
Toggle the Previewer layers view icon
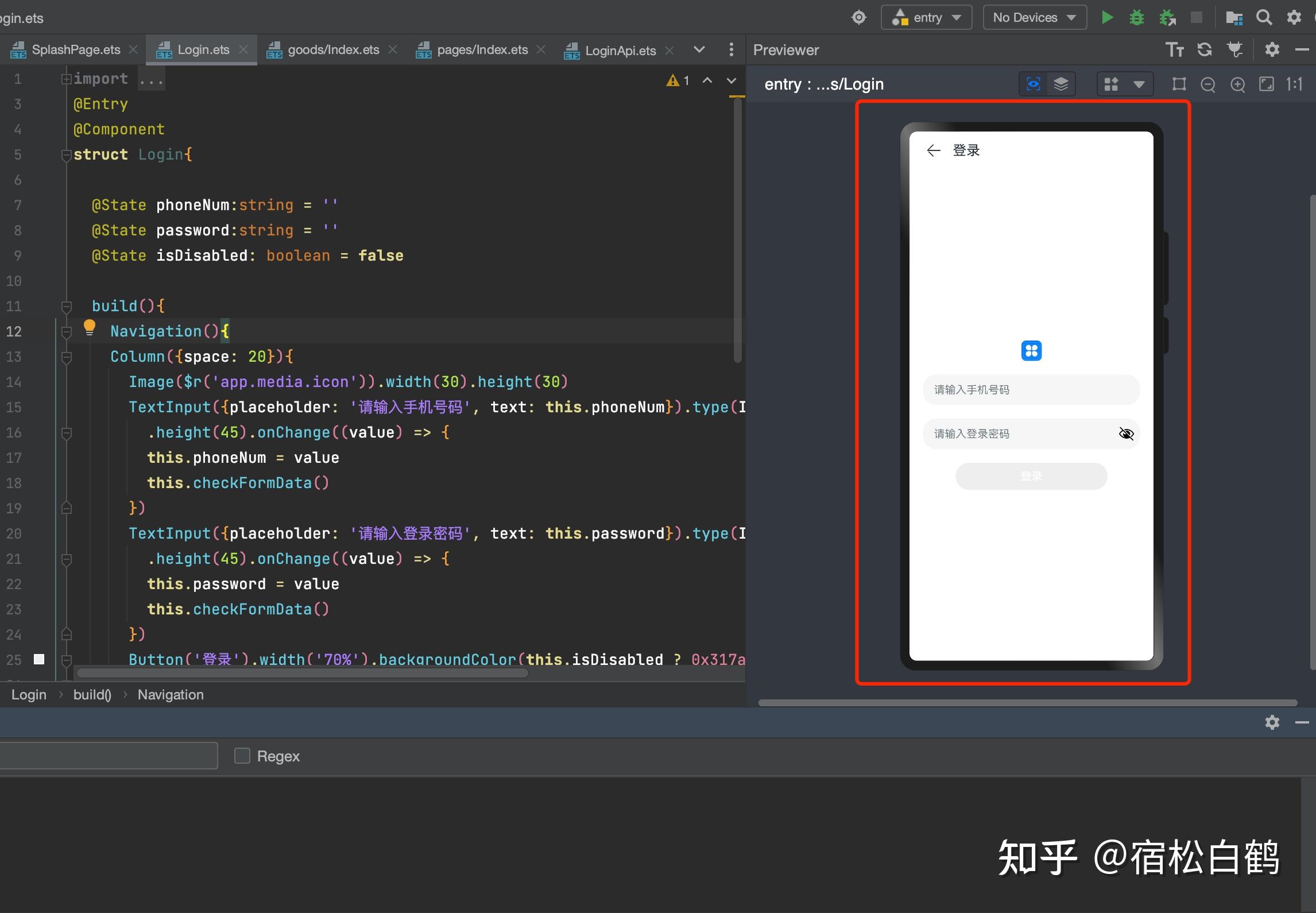pos(1061,84)
